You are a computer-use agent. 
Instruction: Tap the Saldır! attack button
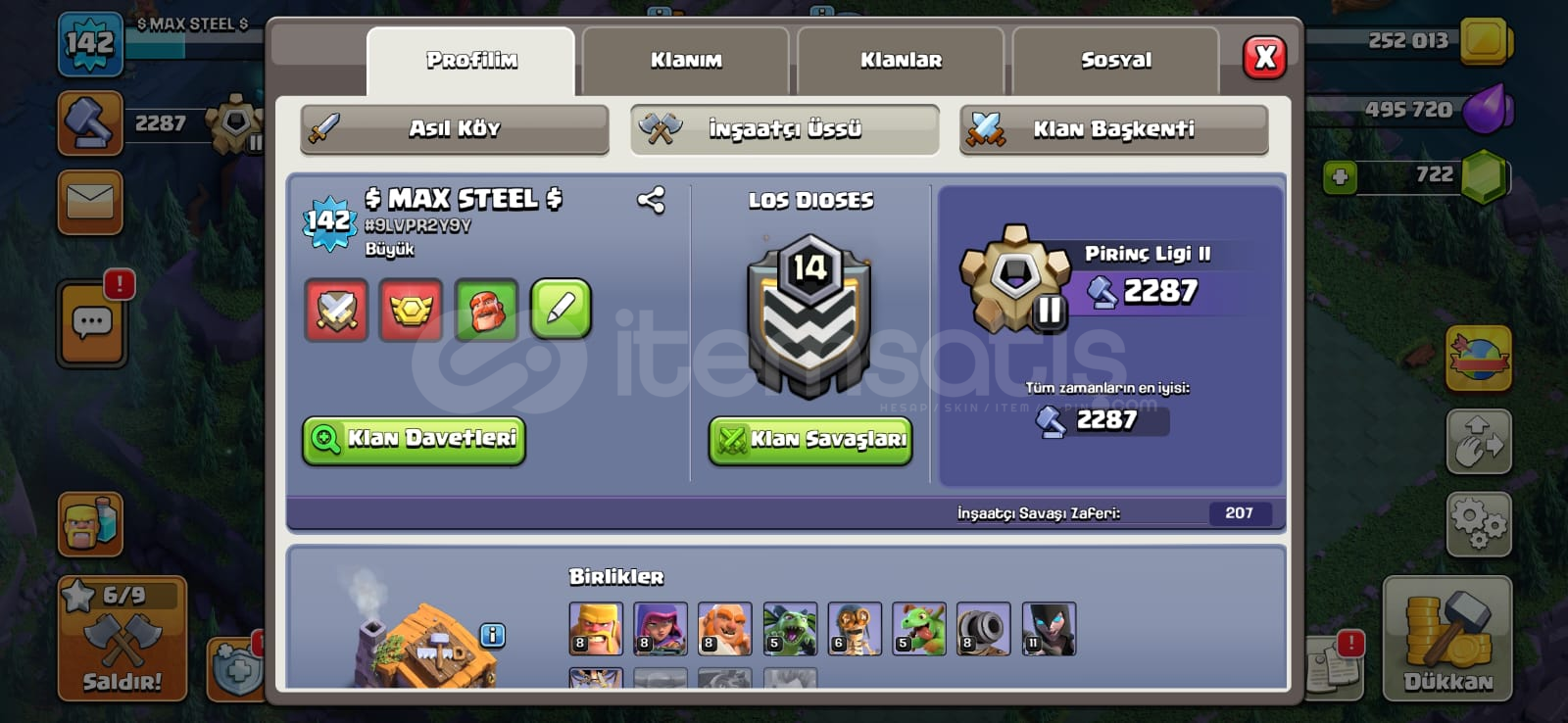(x=122, y=638)
